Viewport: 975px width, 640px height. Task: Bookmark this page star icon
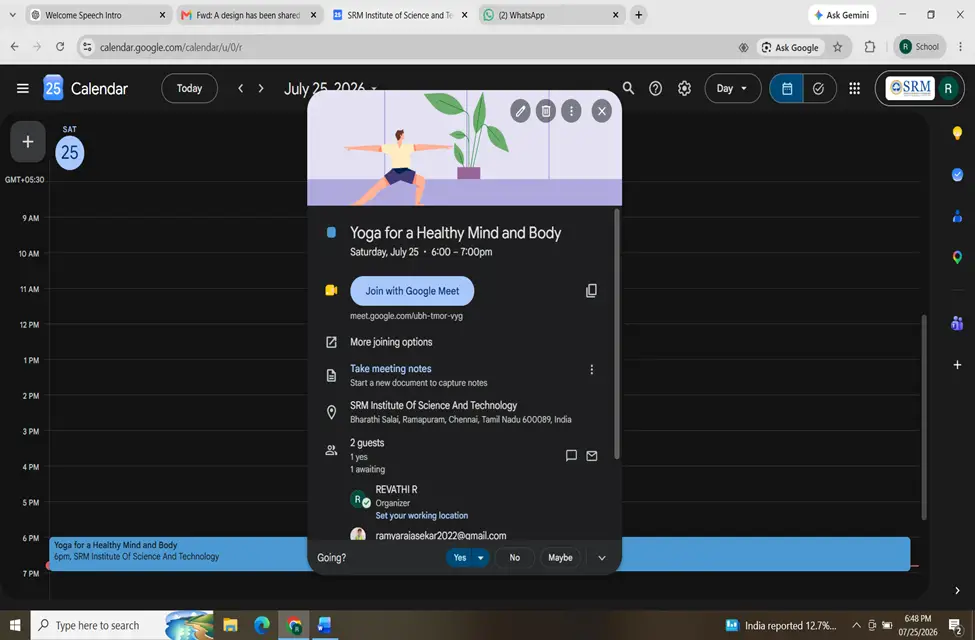click(838, 47)
